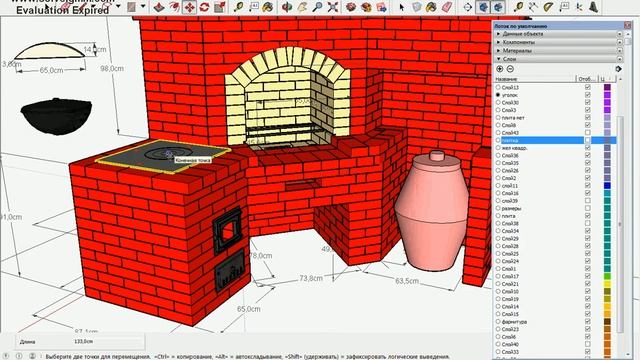Collapse the Слои section
This screenshot has height=360, width=640.
click(x=498, y=59)
